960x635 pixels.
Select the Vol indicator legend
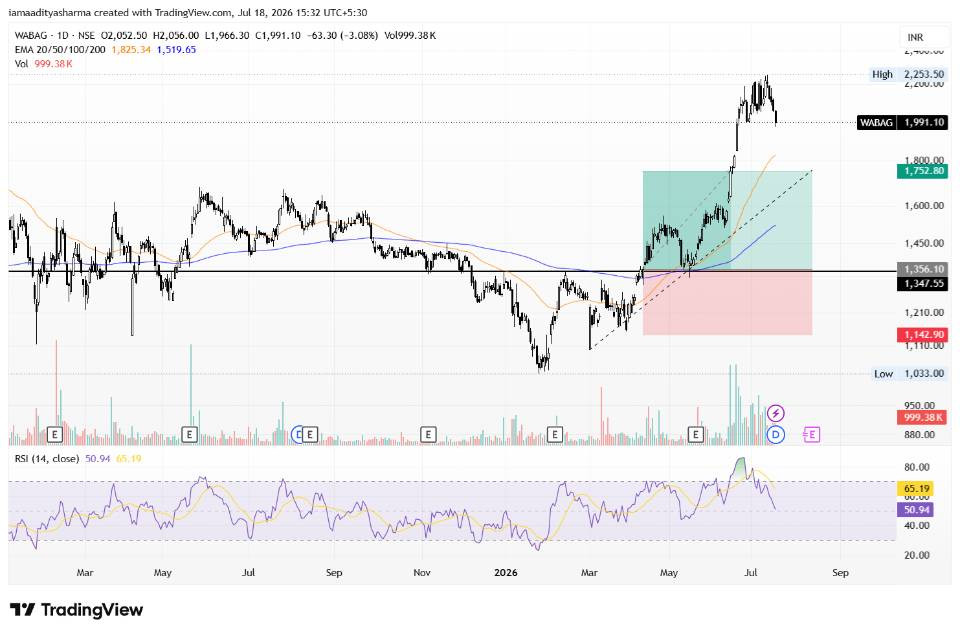(21, 64)
